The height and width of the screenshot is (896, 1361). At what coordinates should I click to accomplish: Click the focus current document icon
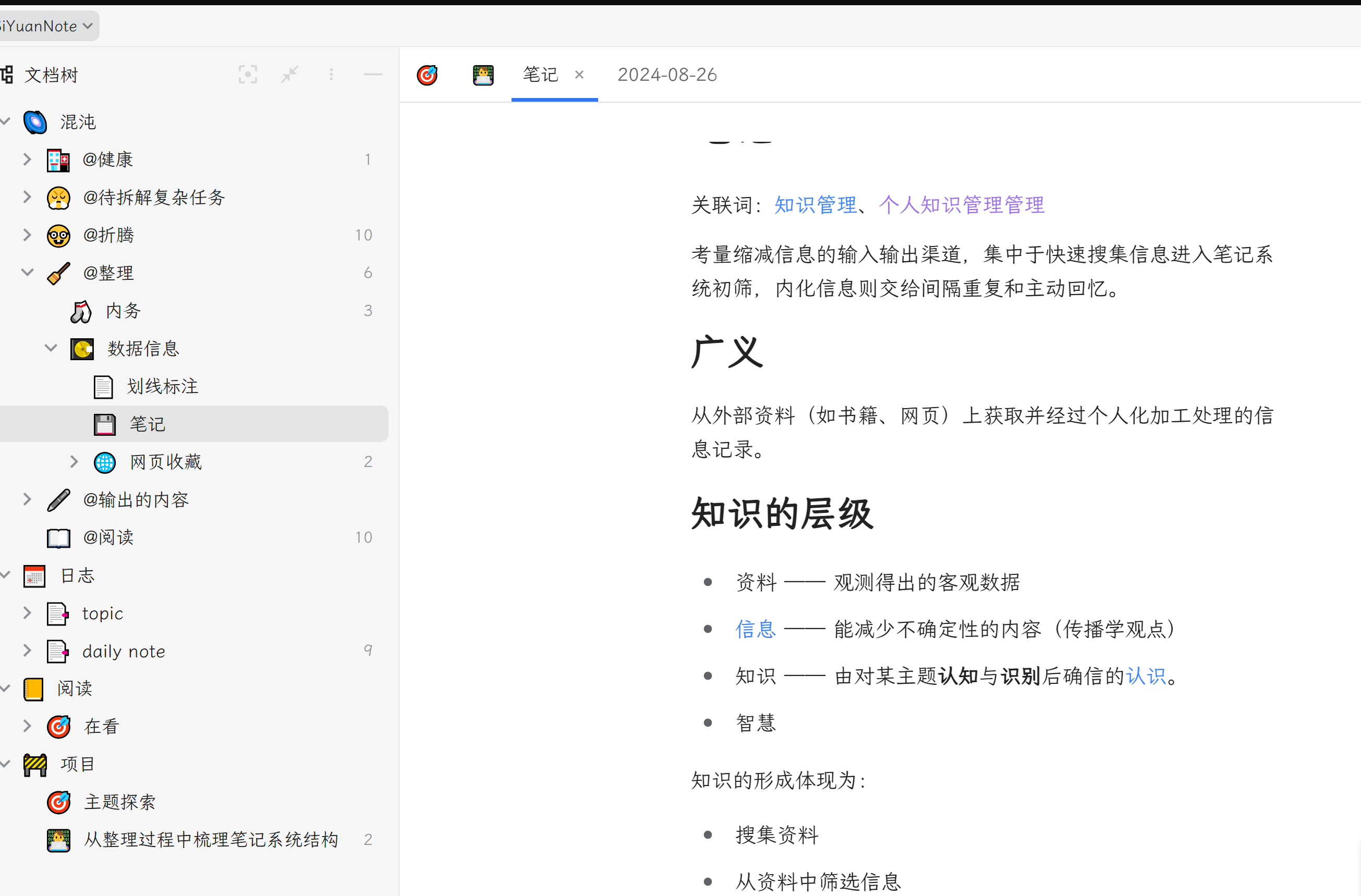(248, 75)
